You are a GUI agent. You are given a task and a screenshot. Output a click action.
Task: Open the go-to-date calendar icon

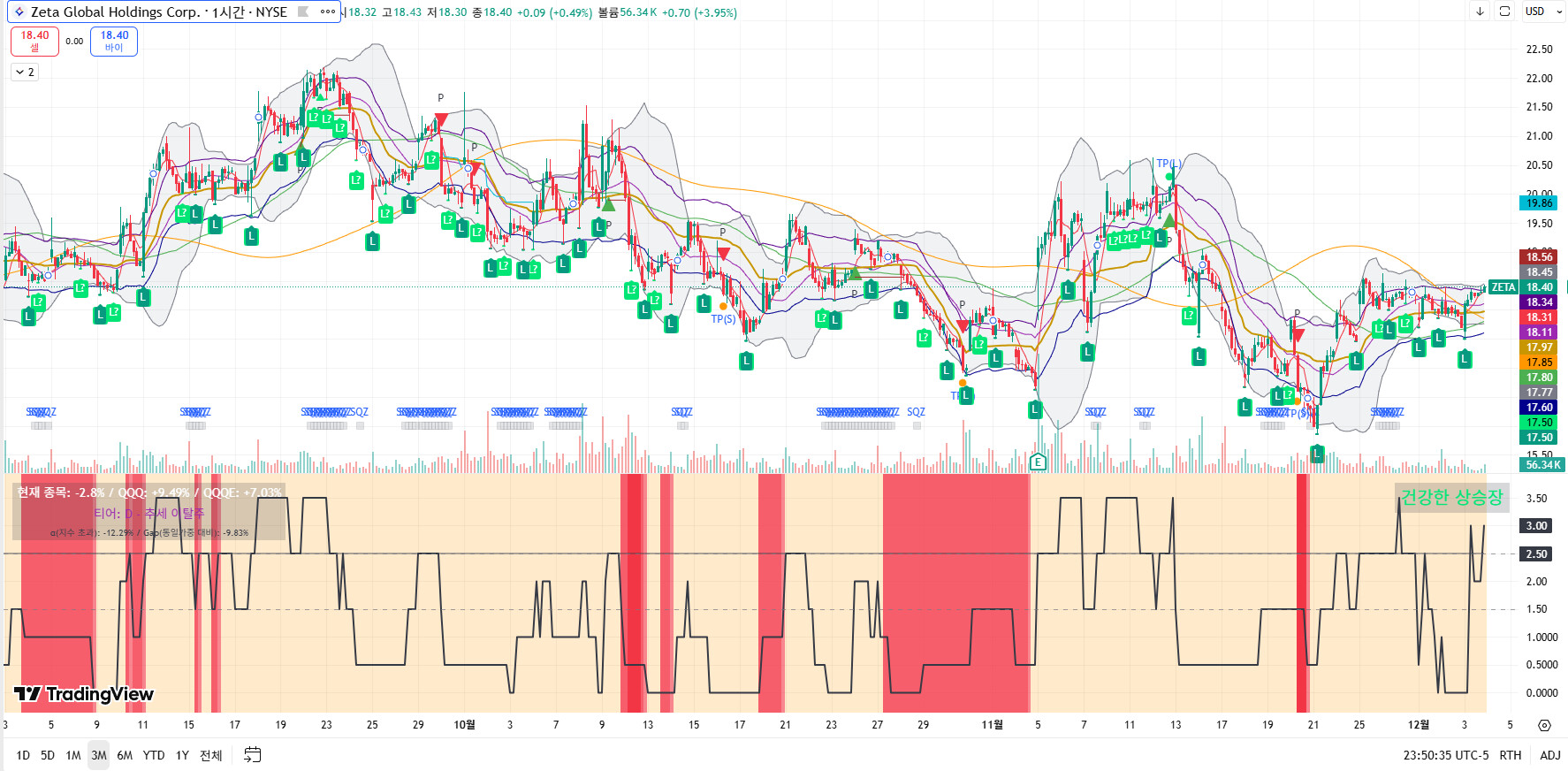coord(253,755)
